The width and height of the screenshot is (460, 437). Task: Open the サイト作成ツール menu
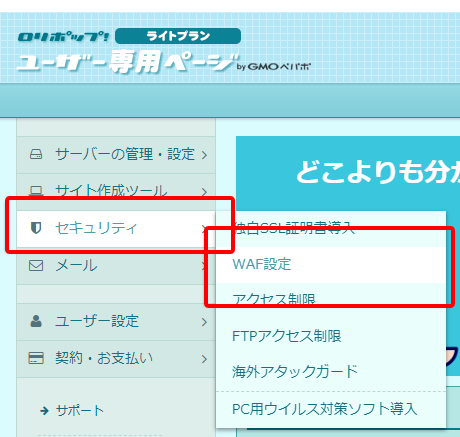116,192
